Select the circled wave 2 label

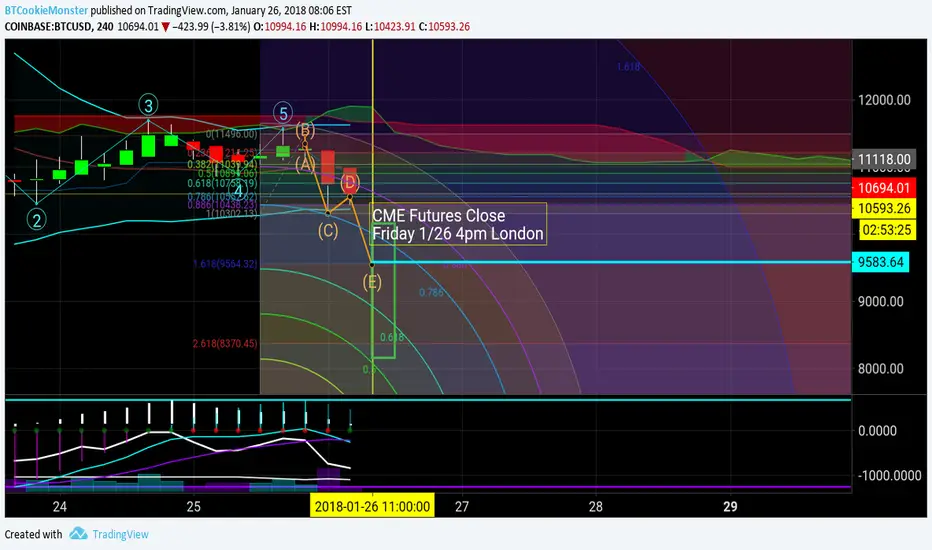37,220
